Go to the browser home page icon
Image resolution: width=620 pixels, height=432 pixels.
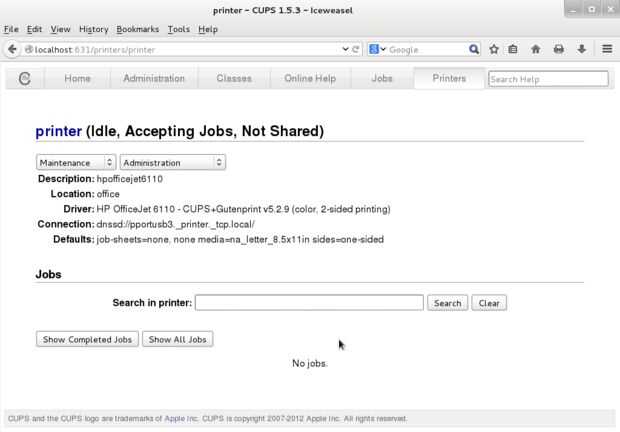coord(536,49)
